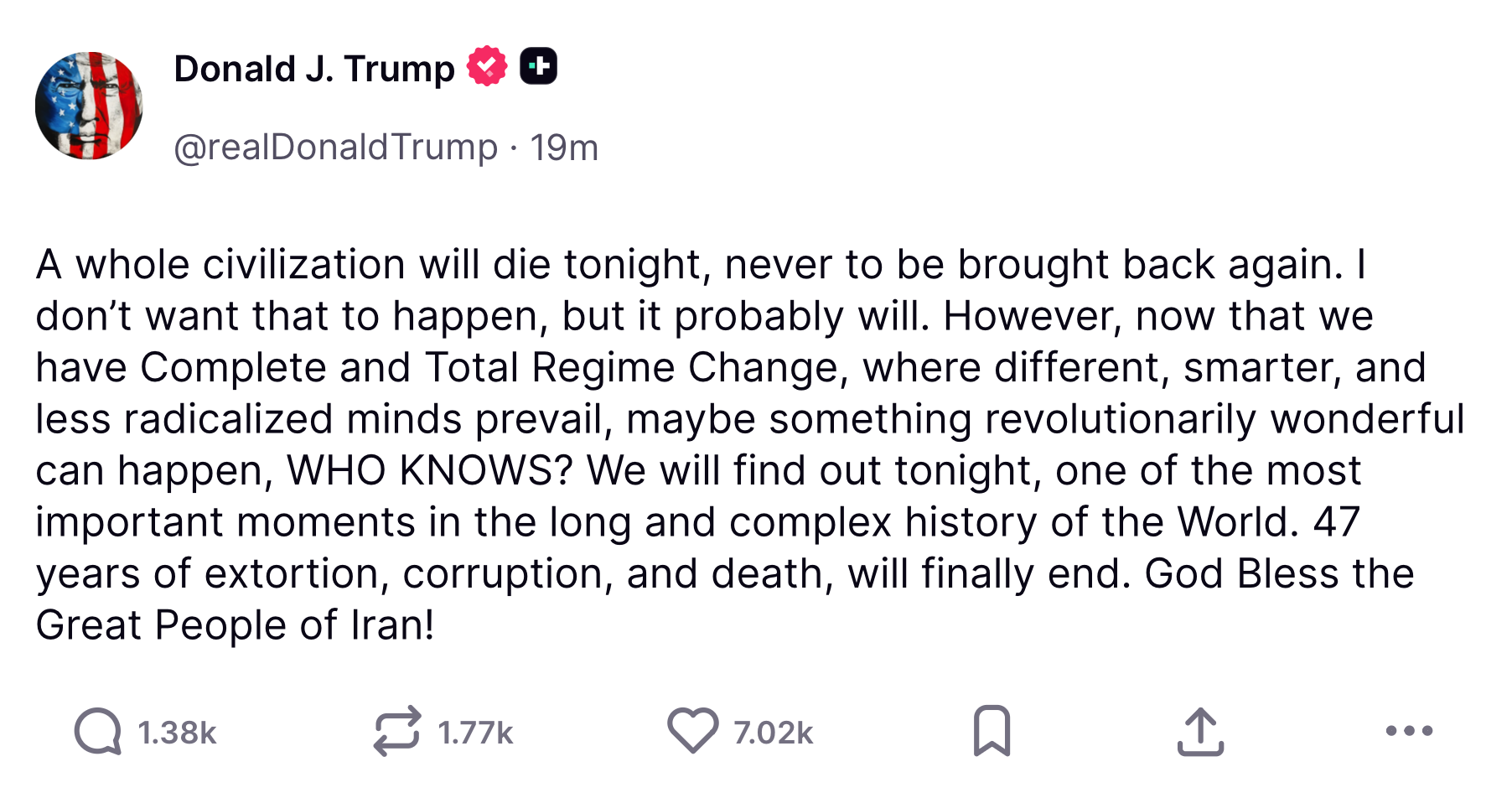Viewport: 1512px width, 798px height.
Task: Click the repost arrows icon
Action: (396, 732)
